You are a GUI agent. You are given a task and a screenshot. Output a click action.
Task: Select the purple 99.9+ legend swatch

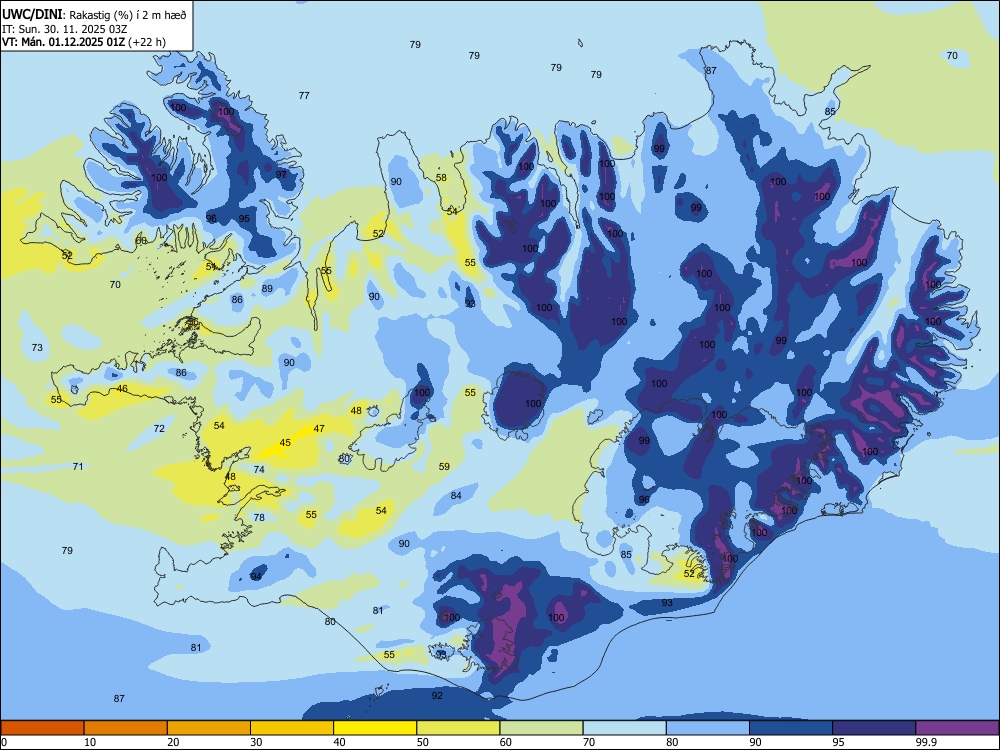[957, 728]
